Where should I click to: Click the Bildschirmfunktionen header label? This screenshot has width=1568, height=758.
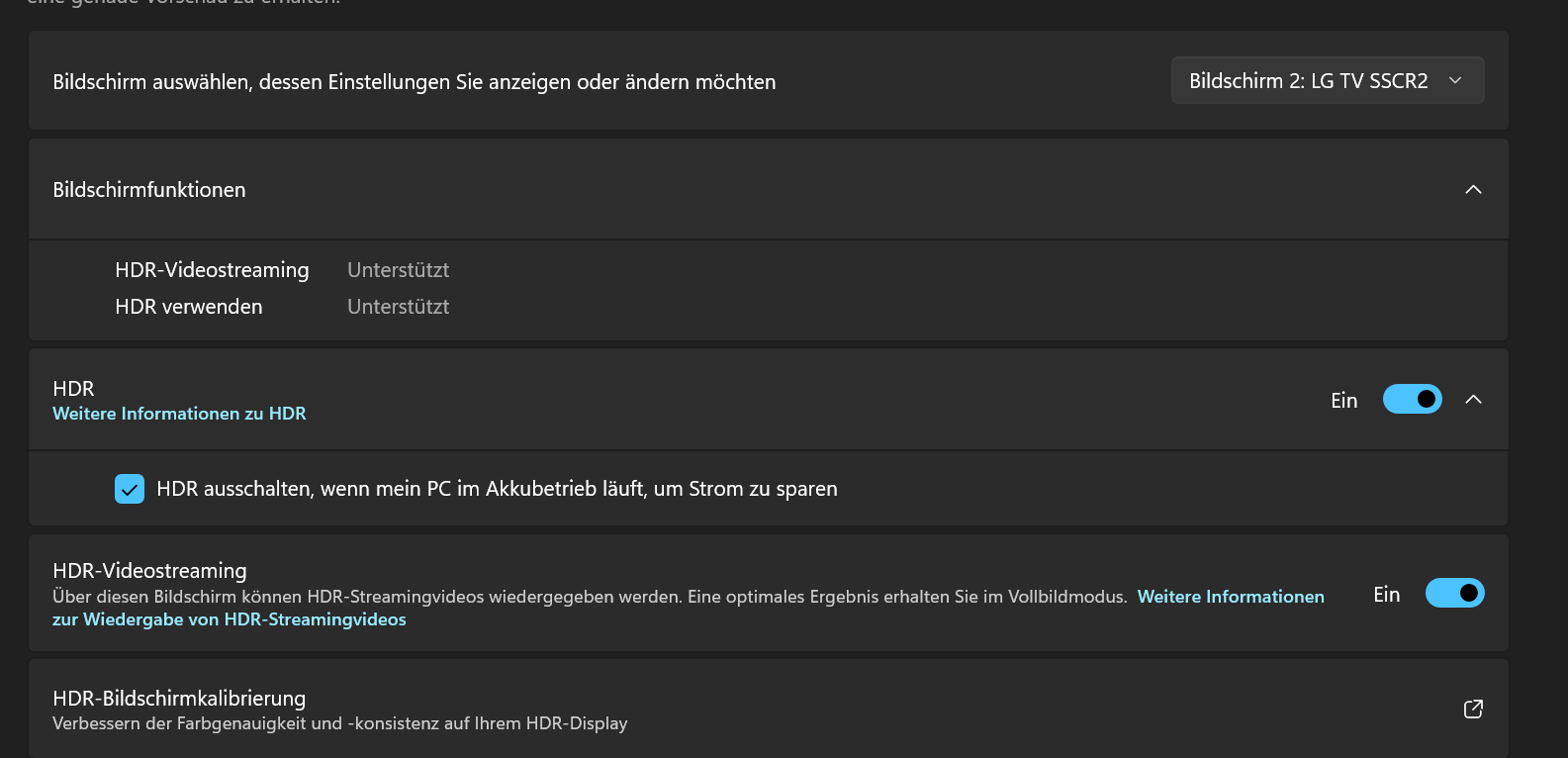148,189
